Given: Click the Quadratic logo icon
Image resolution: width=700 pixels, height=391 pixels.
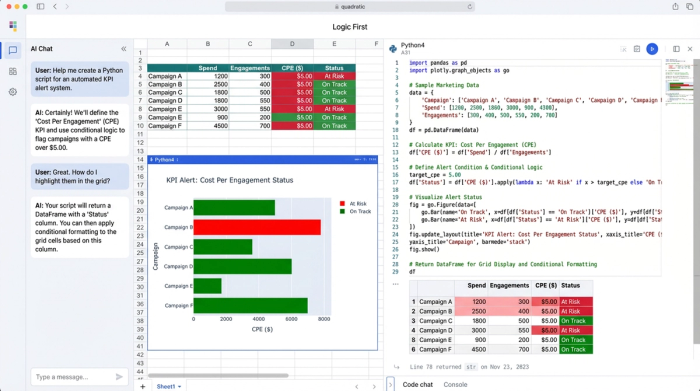Looking at the screenshot, I should pos(12,26).
